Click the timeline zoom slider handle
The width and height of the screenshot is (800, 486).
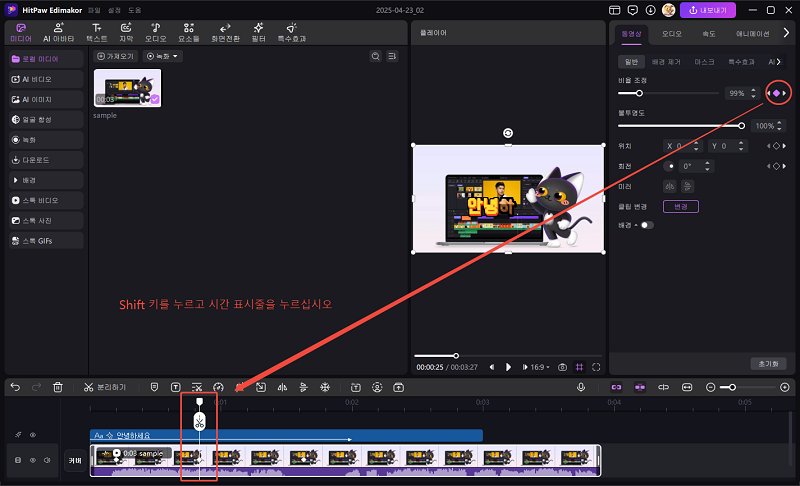732,387
